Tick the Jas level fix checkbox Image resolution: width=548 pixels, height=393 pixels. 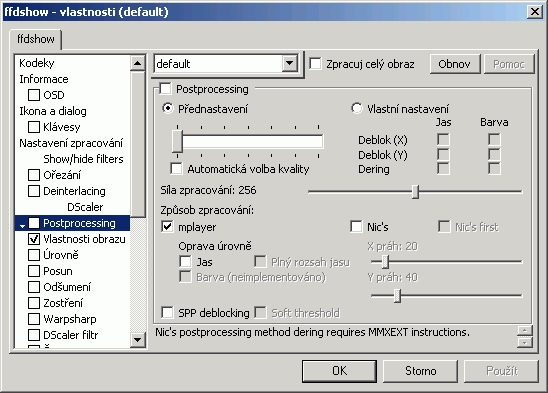[x=185, y=262]
